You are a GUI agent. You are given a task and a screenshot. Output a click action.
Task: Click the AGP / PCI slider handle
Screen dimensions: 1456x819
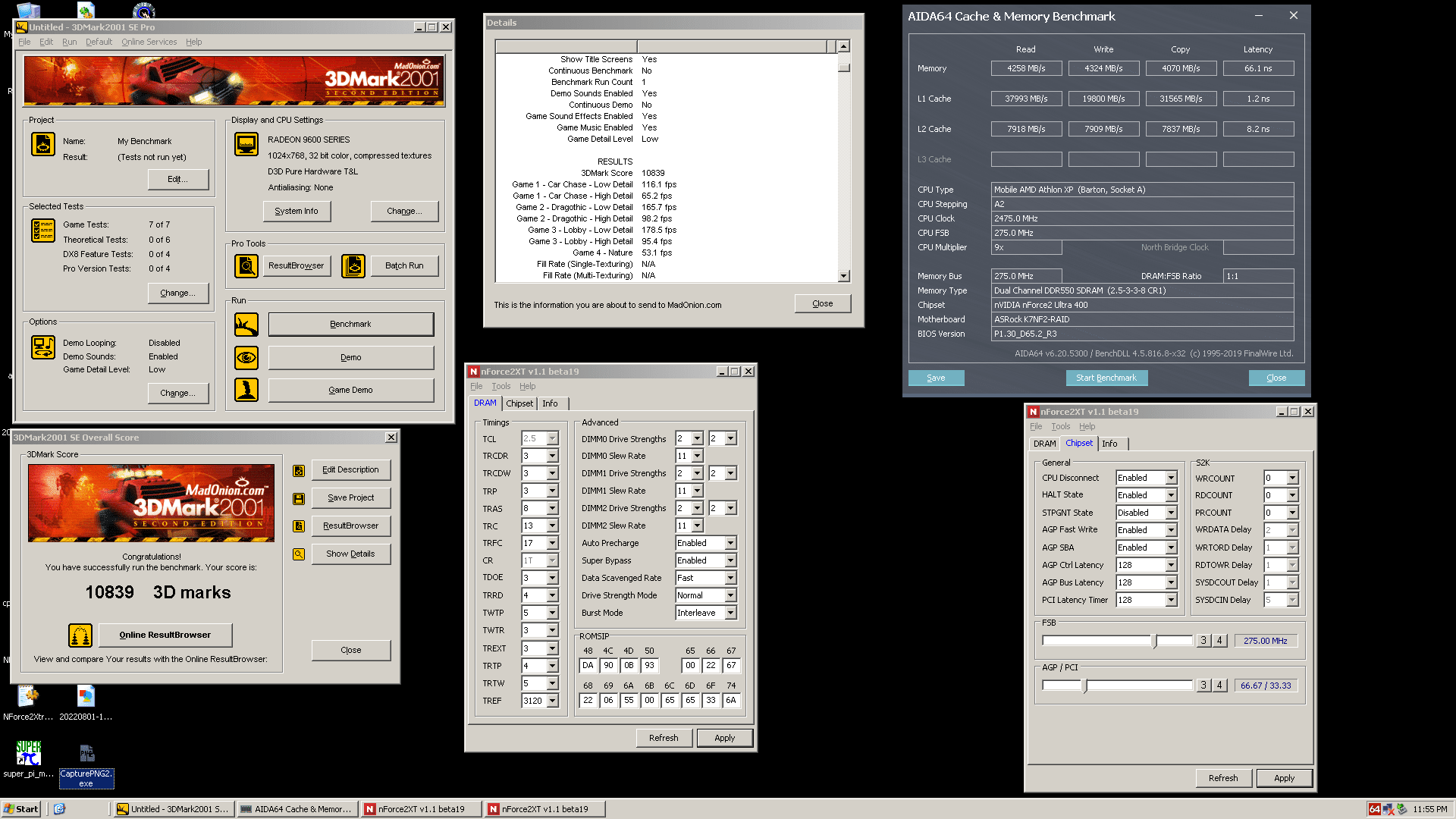click(x=1084, y=686)
